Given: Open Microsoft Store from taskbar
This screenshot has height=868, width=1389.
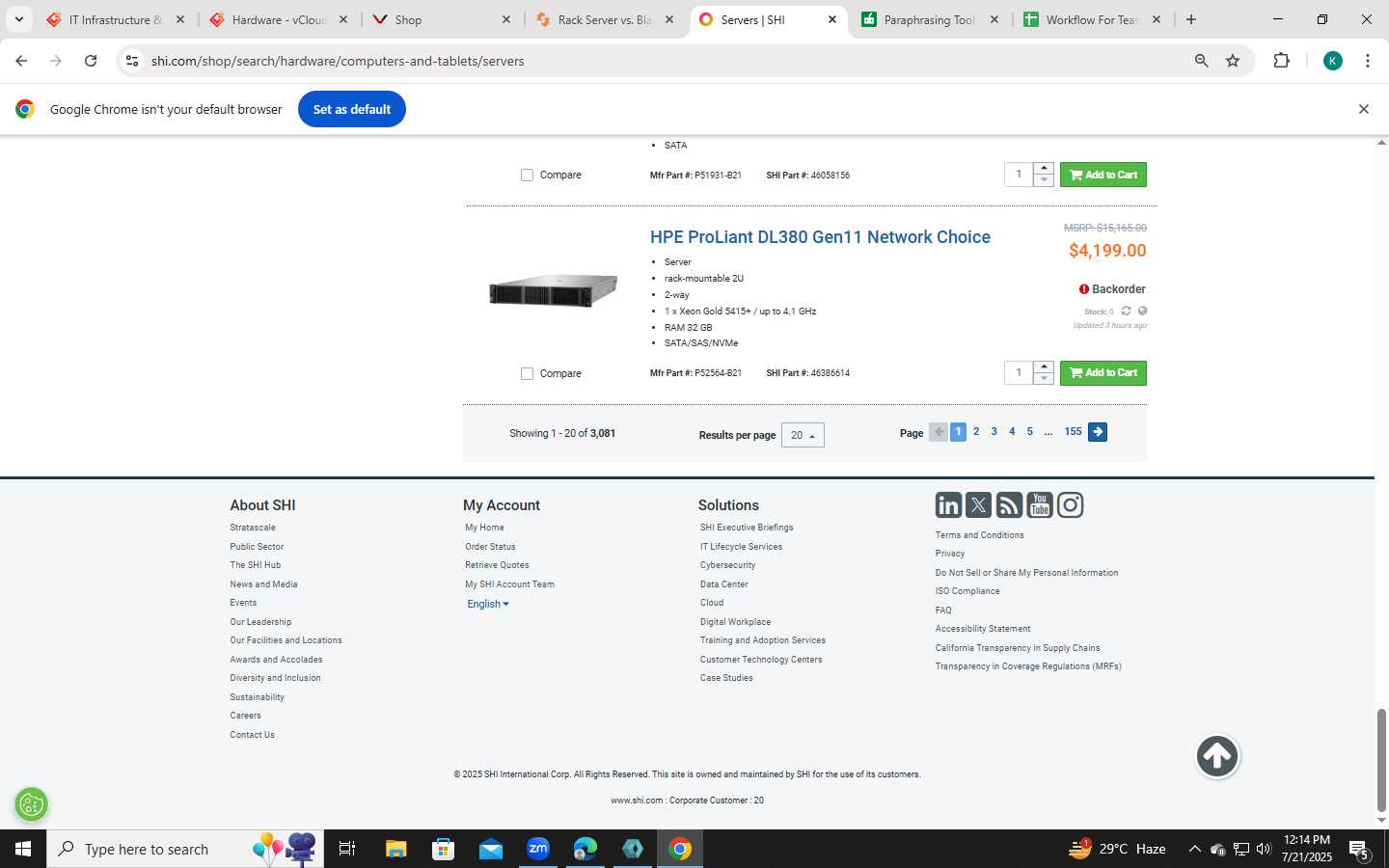Looking at the screenshot, I should point(444,849).
